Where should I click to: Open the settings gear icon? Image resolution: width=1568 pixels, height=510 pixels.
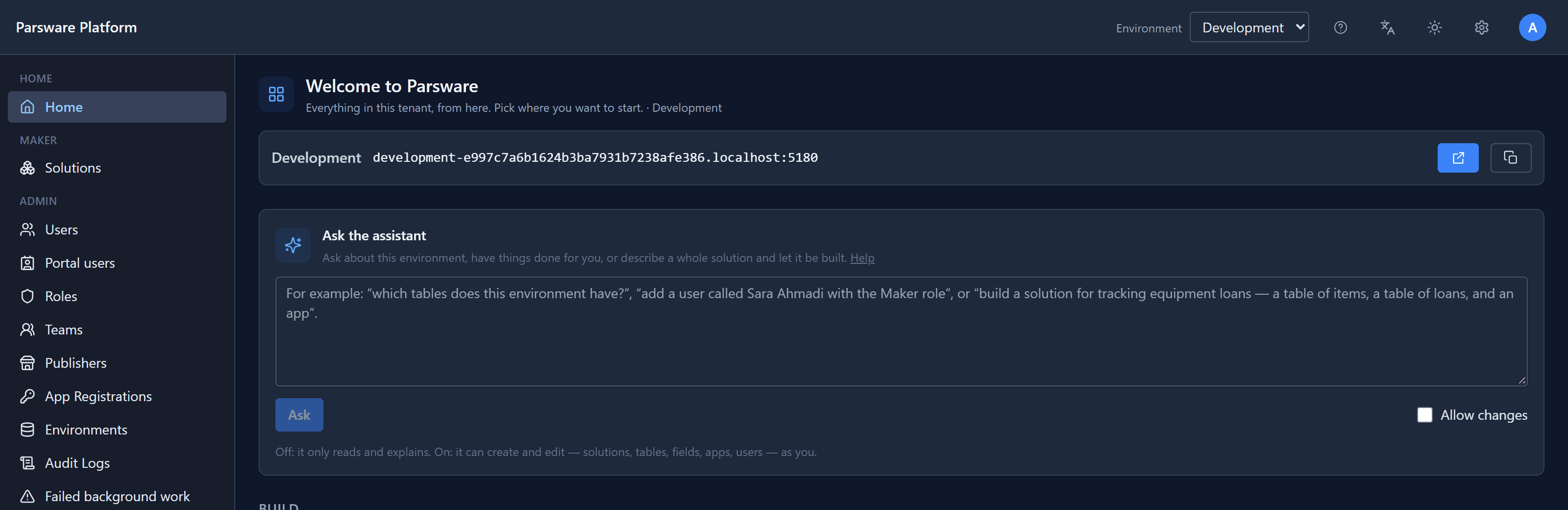(1482, 27)
